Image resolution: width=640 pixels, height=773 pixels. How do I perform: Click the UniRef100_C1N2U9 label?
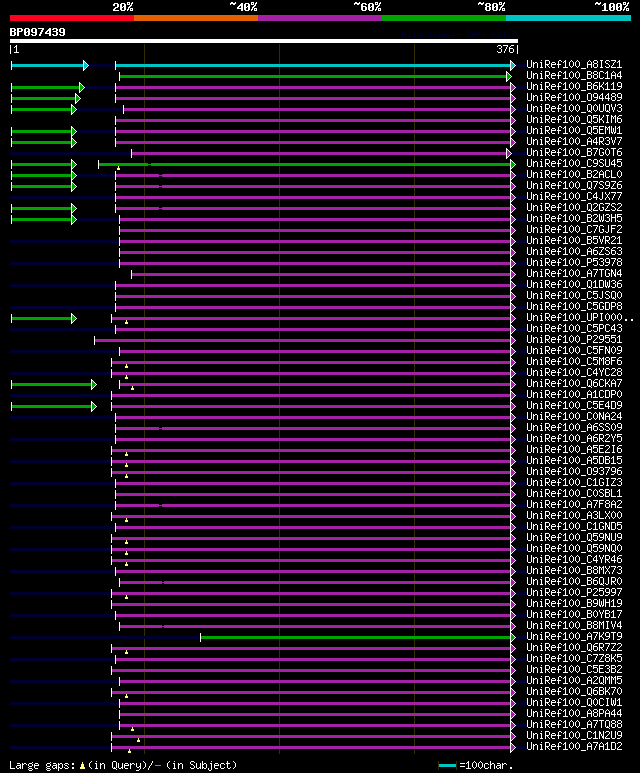(x=574, y=736)
